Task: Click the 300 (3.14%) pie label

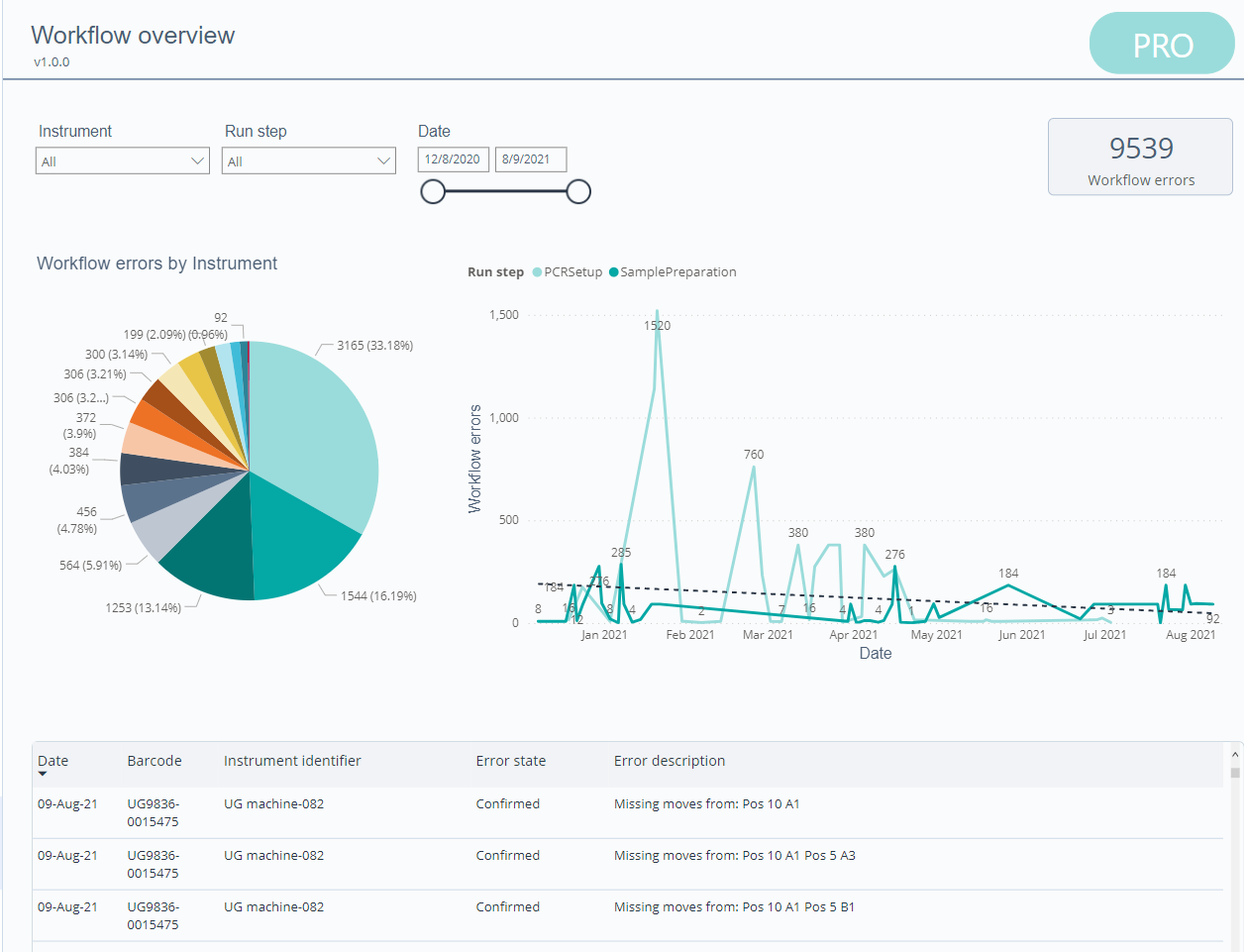Action: [116, 355]
